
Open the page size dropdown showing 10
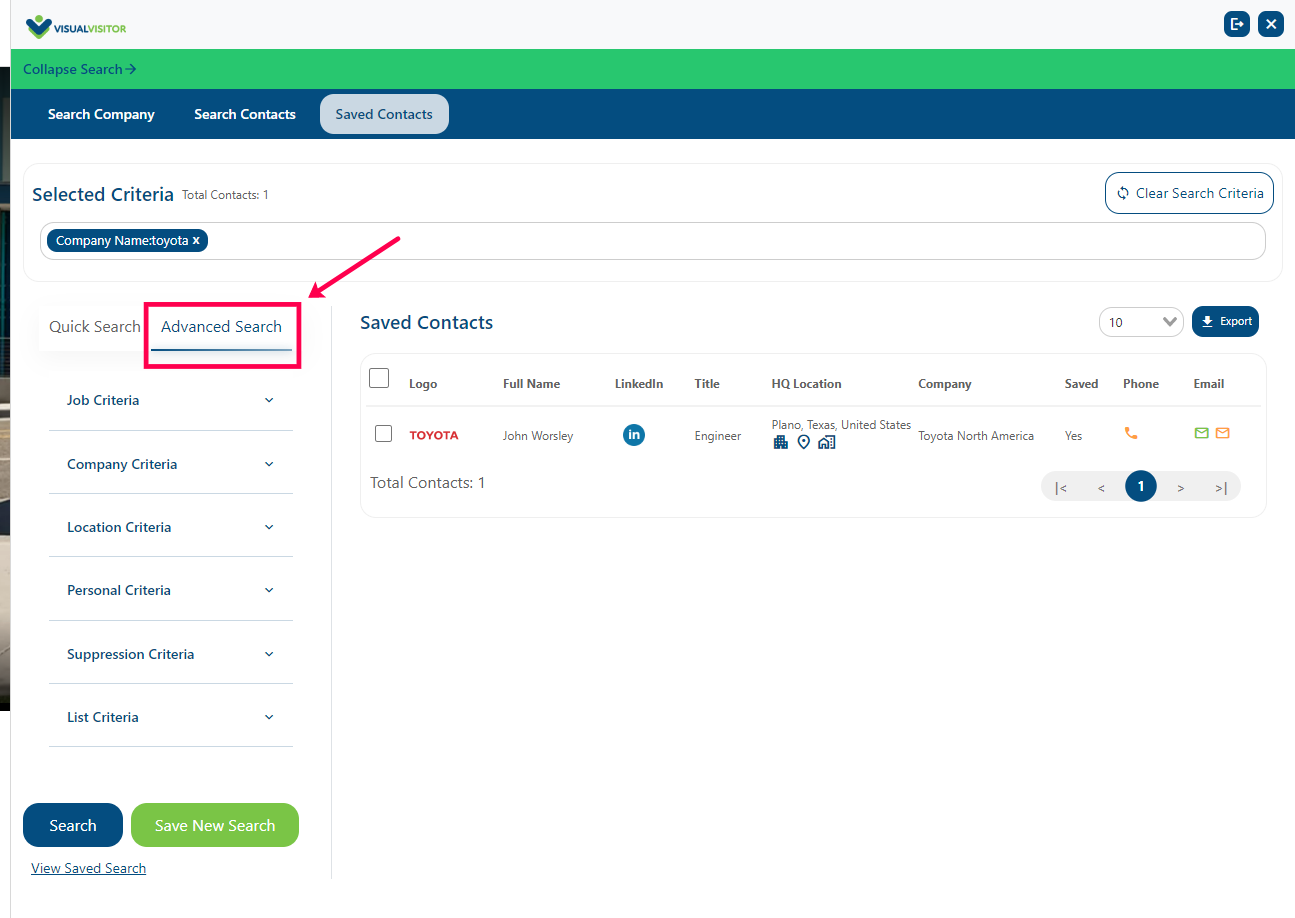click(x=1141, y=322)
